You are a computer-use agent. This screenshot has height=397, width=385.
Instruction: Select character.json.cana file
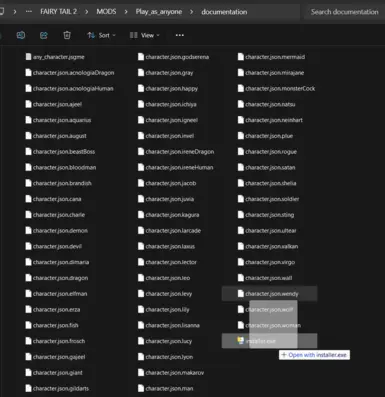click(x=53, y=199)
